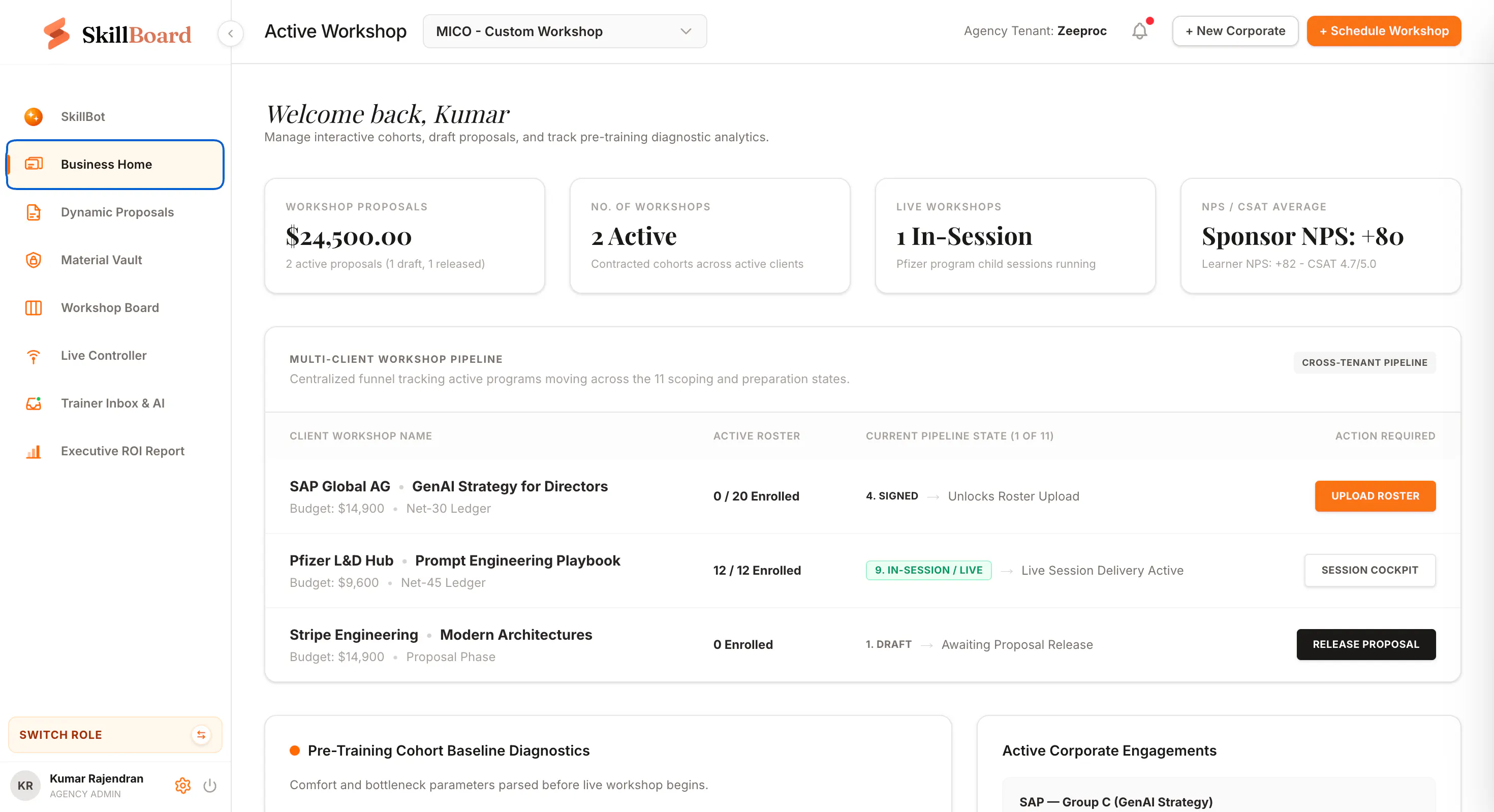Click the KR user avatar
The image size is (1494, 812).
tap(25, 785)
